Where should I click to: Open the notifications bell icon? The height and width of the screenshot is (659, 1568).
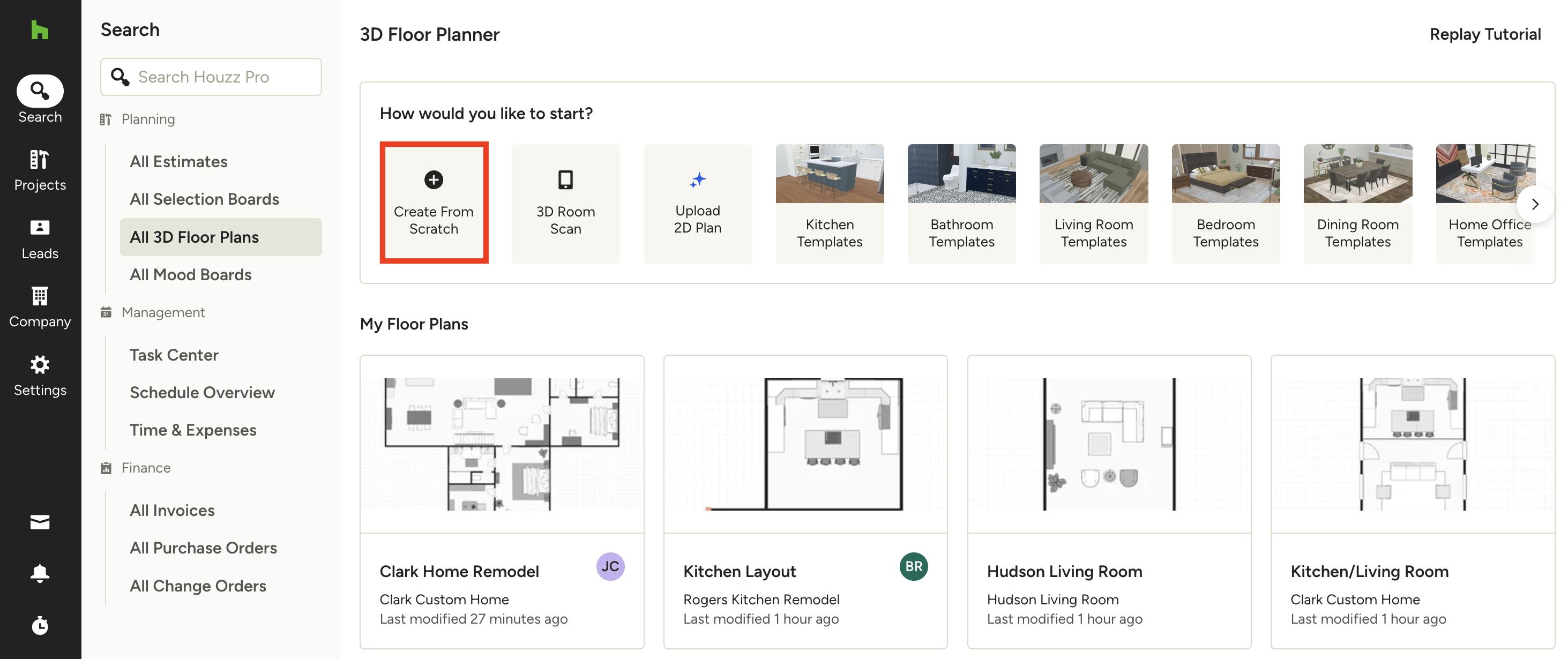[x=40, y=573]
